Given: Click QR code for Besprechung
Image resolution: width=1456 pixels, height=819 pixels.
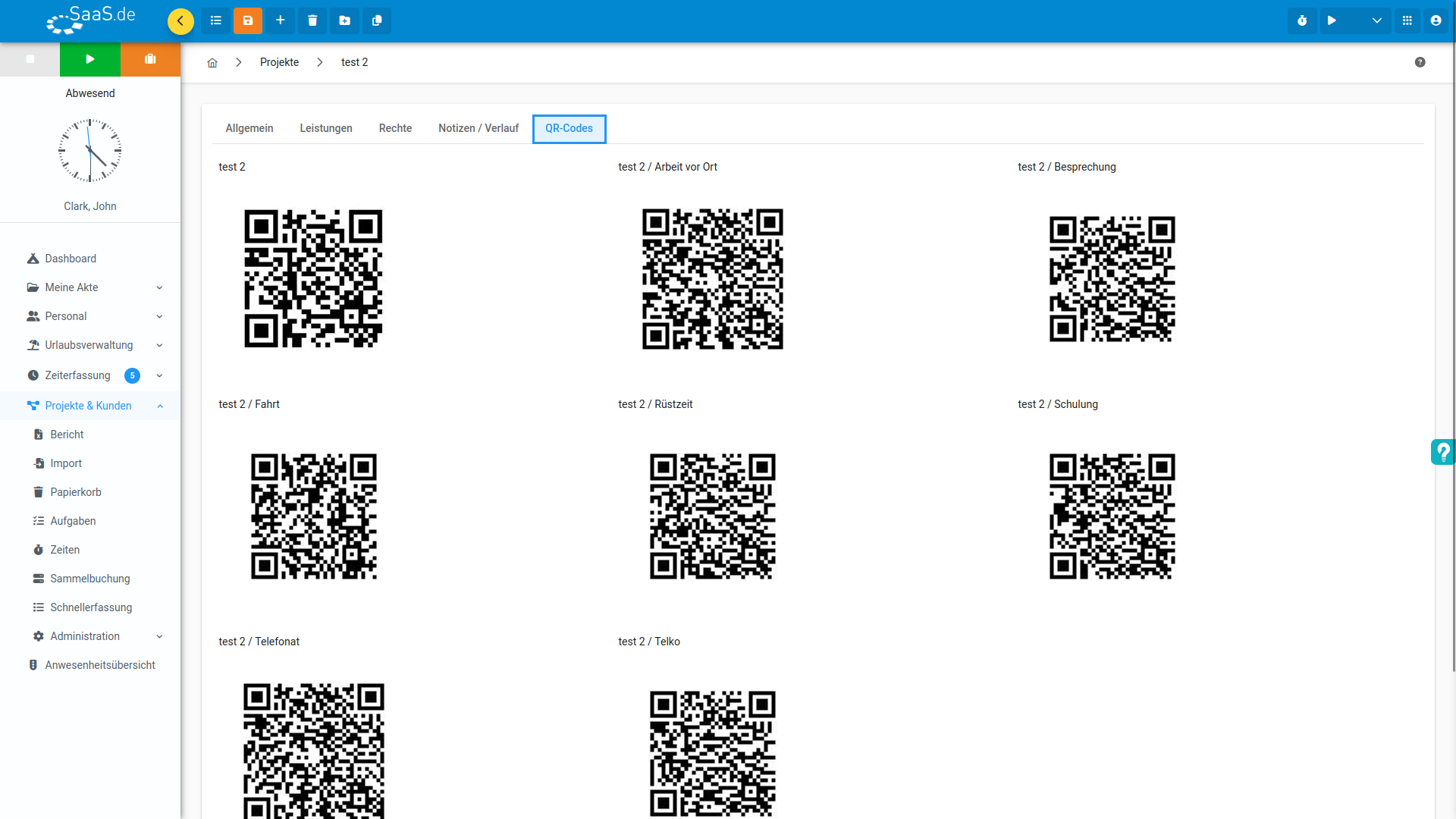Looking at the screenshot, I should [1112, 279].
